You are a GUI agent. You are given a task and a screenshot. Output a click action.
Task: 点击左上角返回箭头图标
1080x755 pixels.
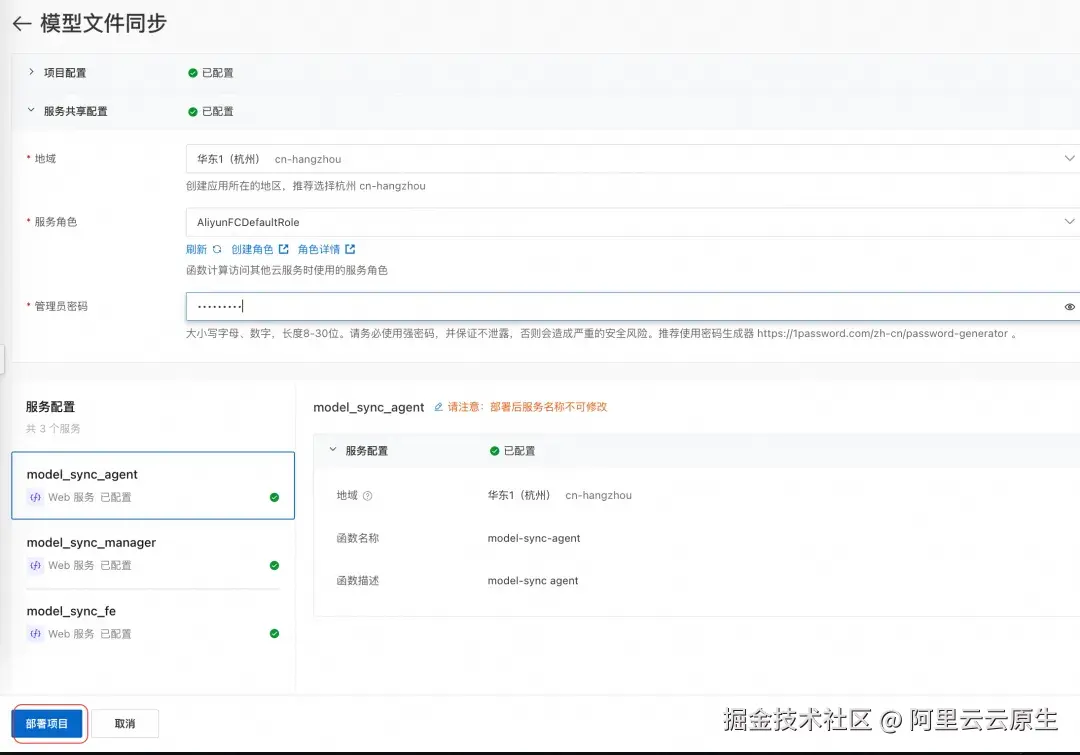tap(22, 23)
